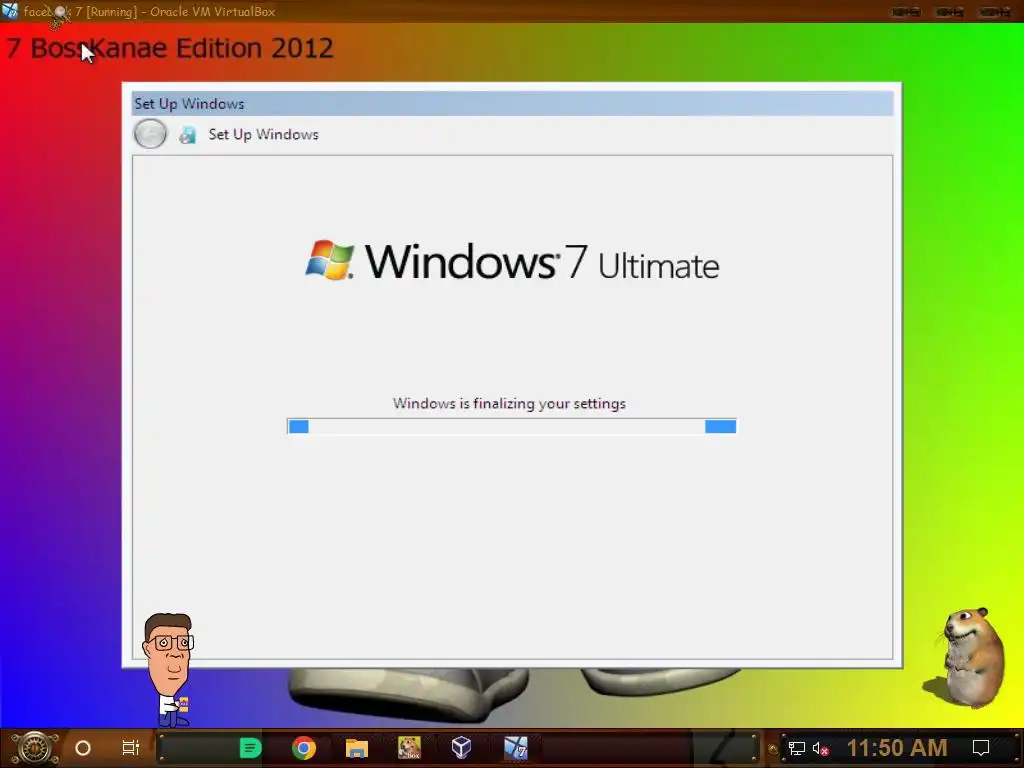Open the steampunk Start button
Screen dimensions: 1024x768
[x=35, y=748]
